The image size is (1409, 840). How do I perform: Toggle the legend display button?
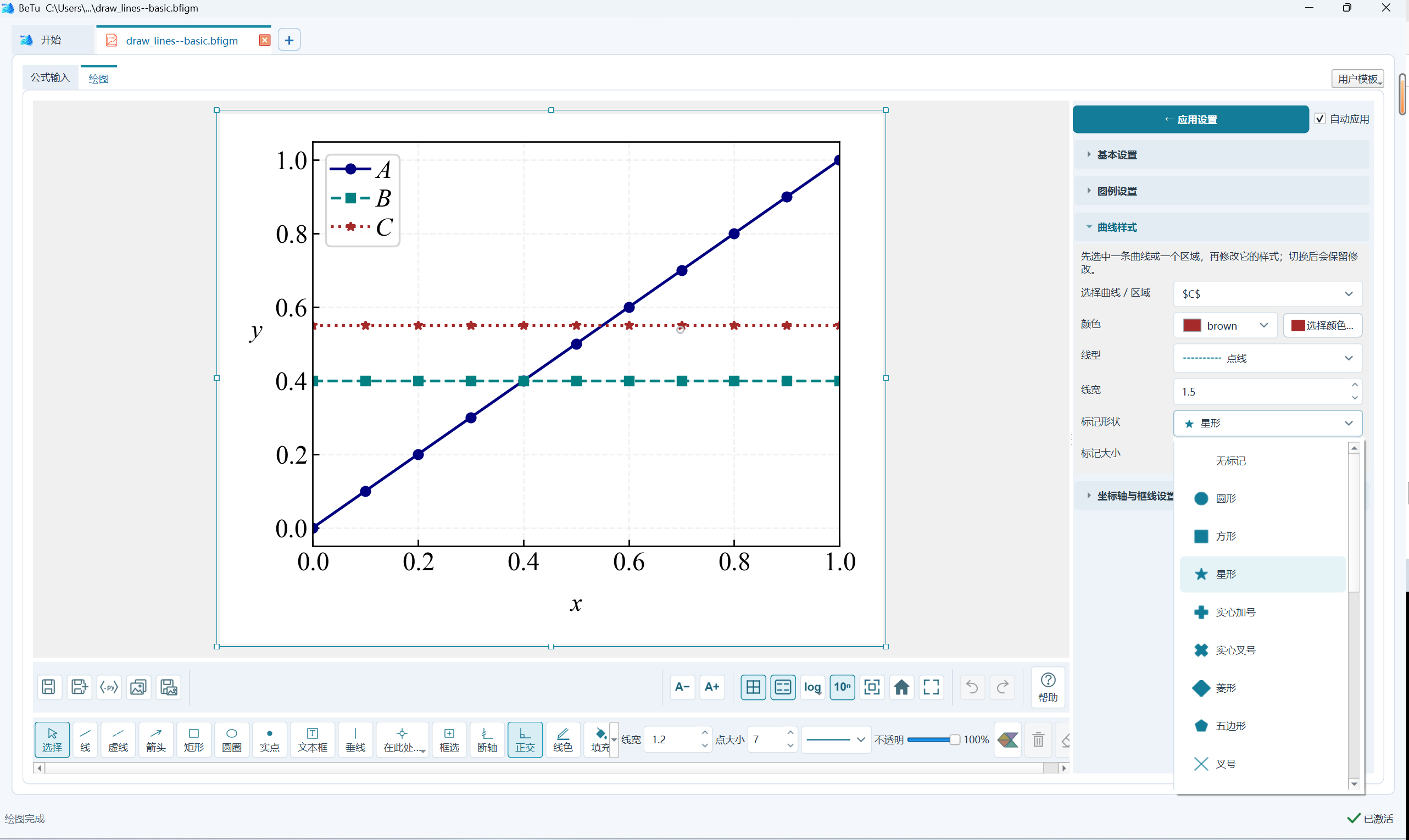click(783, 687)
